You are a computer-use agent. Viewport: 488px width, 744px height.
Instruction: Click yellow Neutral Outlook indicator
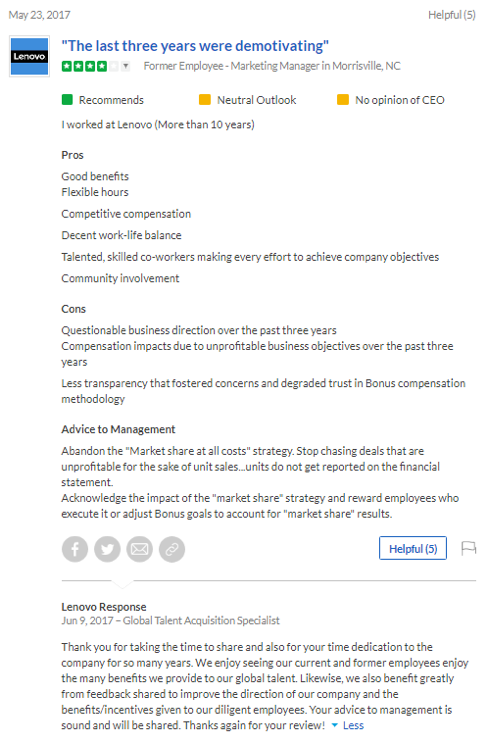[x=205, y=100]
